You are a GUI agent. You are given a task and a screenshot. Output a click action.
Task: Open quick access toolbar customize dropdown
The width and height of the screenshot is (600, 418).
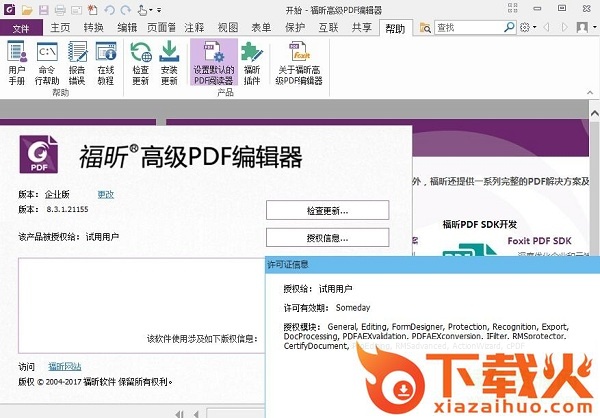coord(159,10)
